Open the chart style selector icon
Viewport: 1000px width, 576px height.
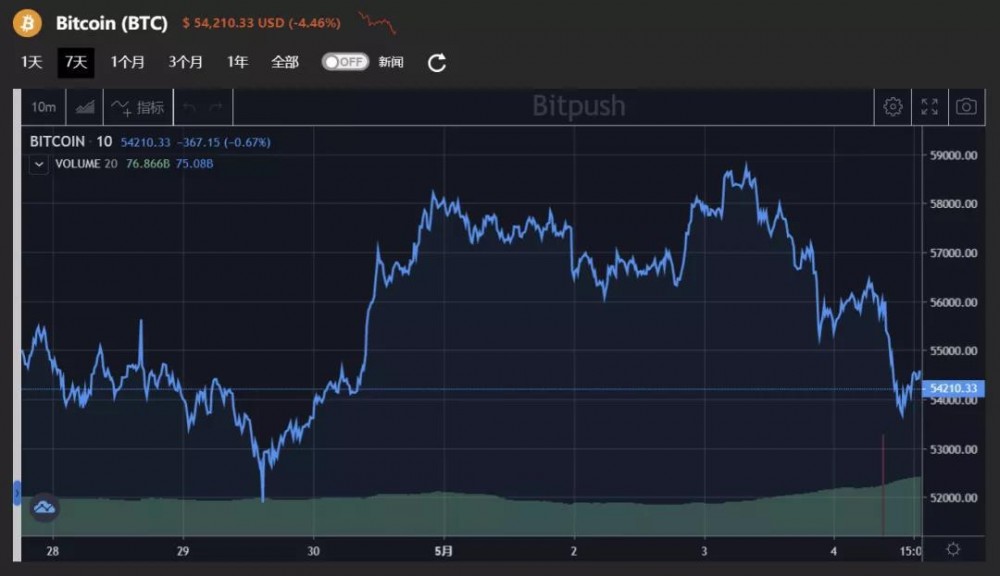(83, 105)
